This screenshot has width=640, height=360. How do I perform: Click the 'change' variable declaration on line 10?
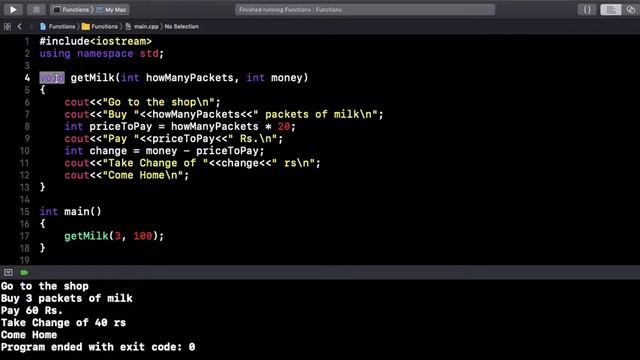tap(108, 151)
